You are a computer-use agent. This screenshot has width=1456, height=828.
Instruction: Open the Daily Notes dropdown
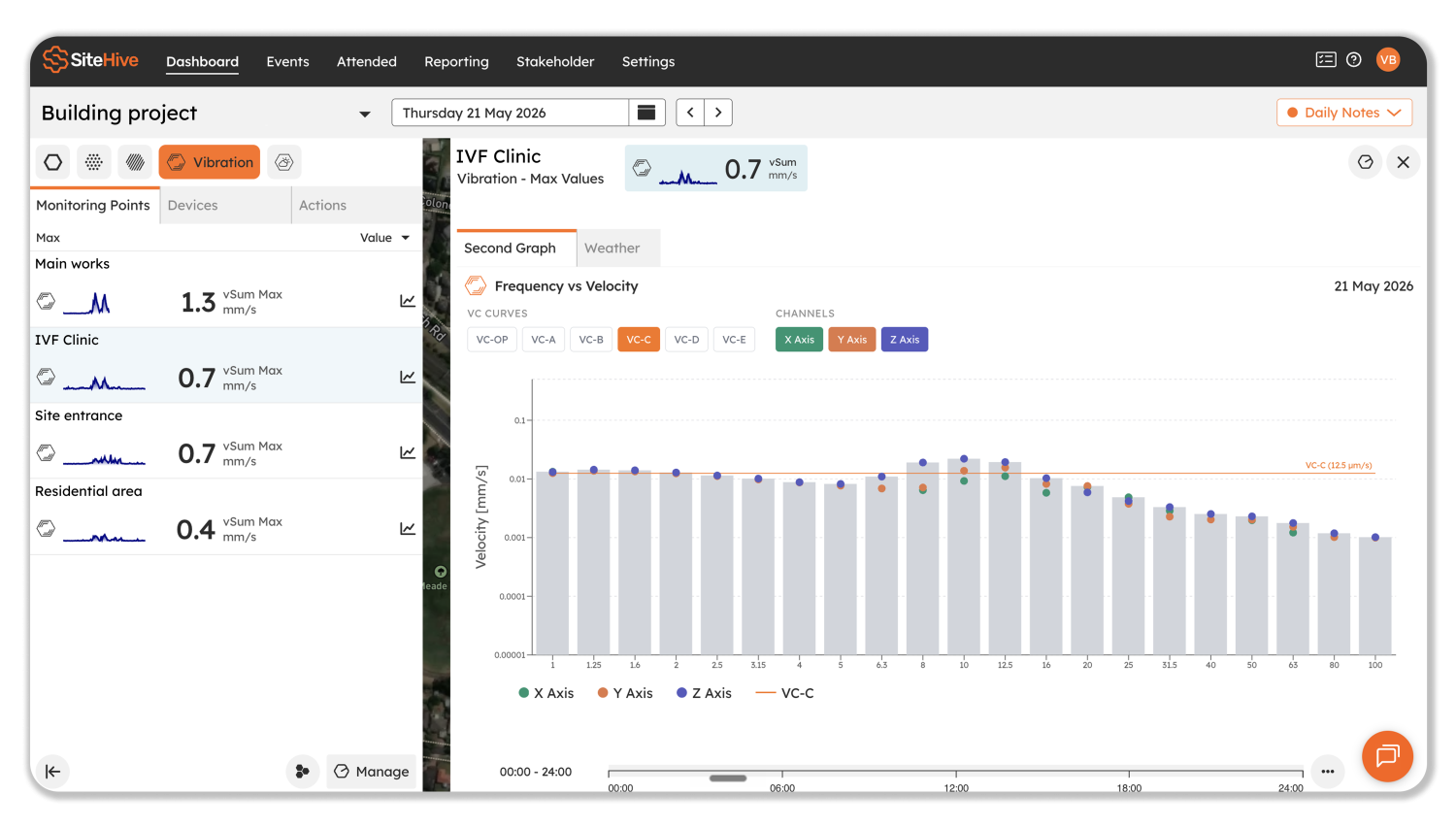click(1344, 113)
